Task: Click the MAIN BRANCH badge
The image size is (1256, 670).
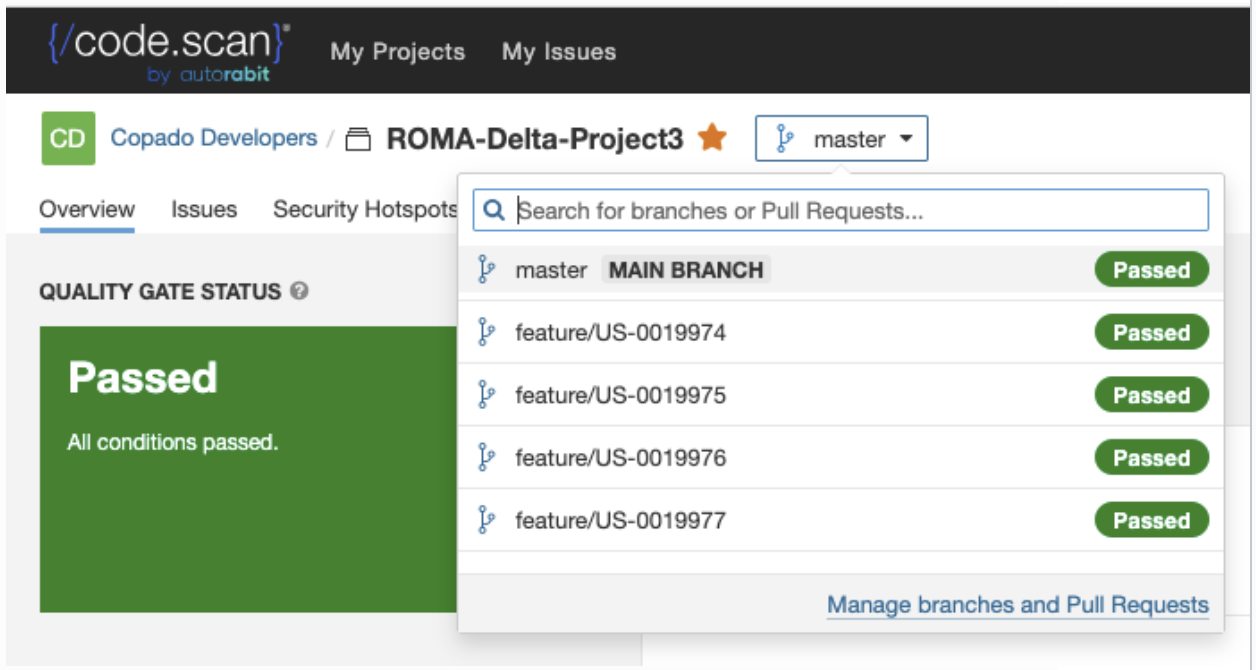Action: 686,270
